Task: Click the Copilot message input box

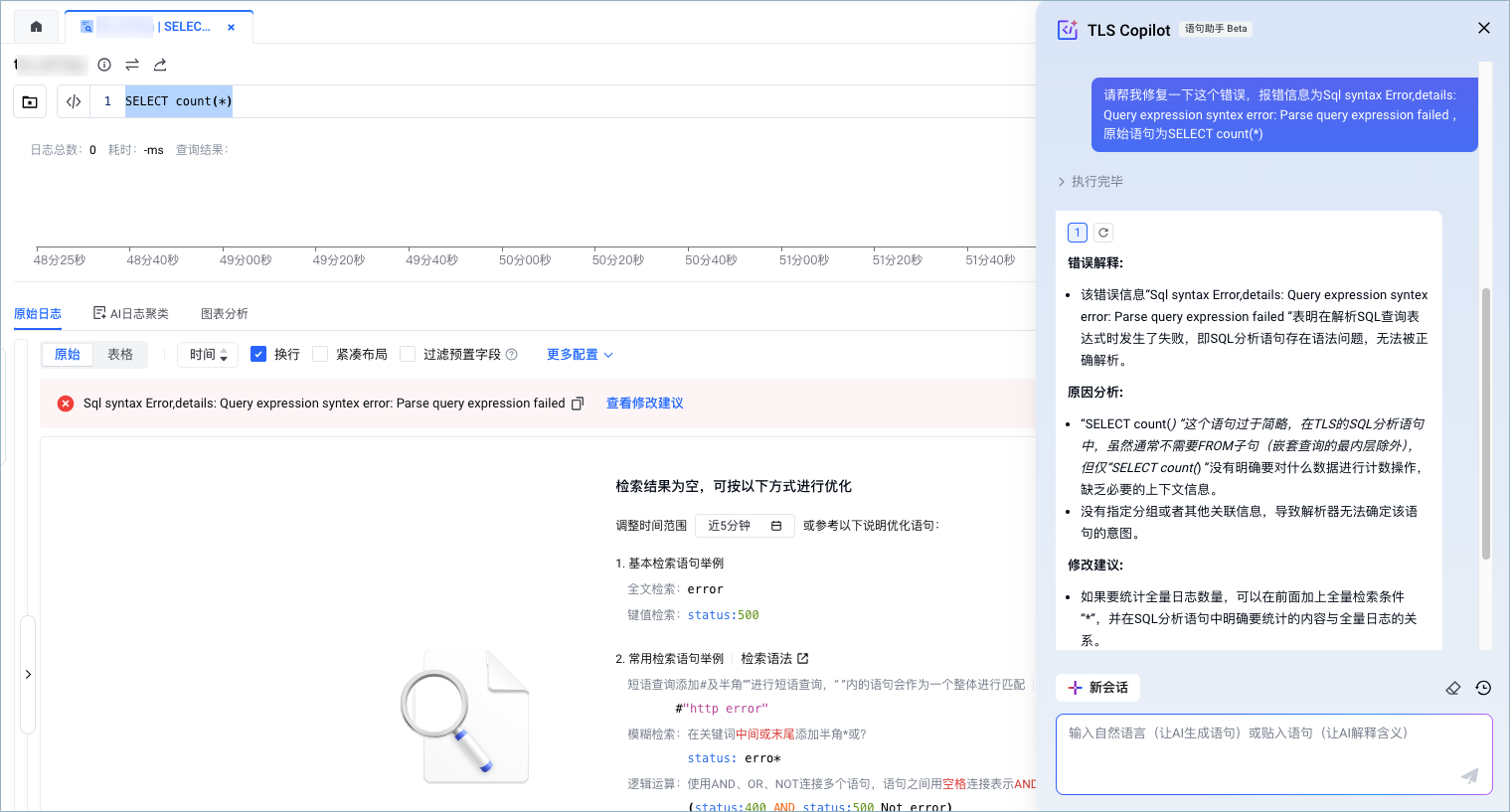Action: (1274, 754)
